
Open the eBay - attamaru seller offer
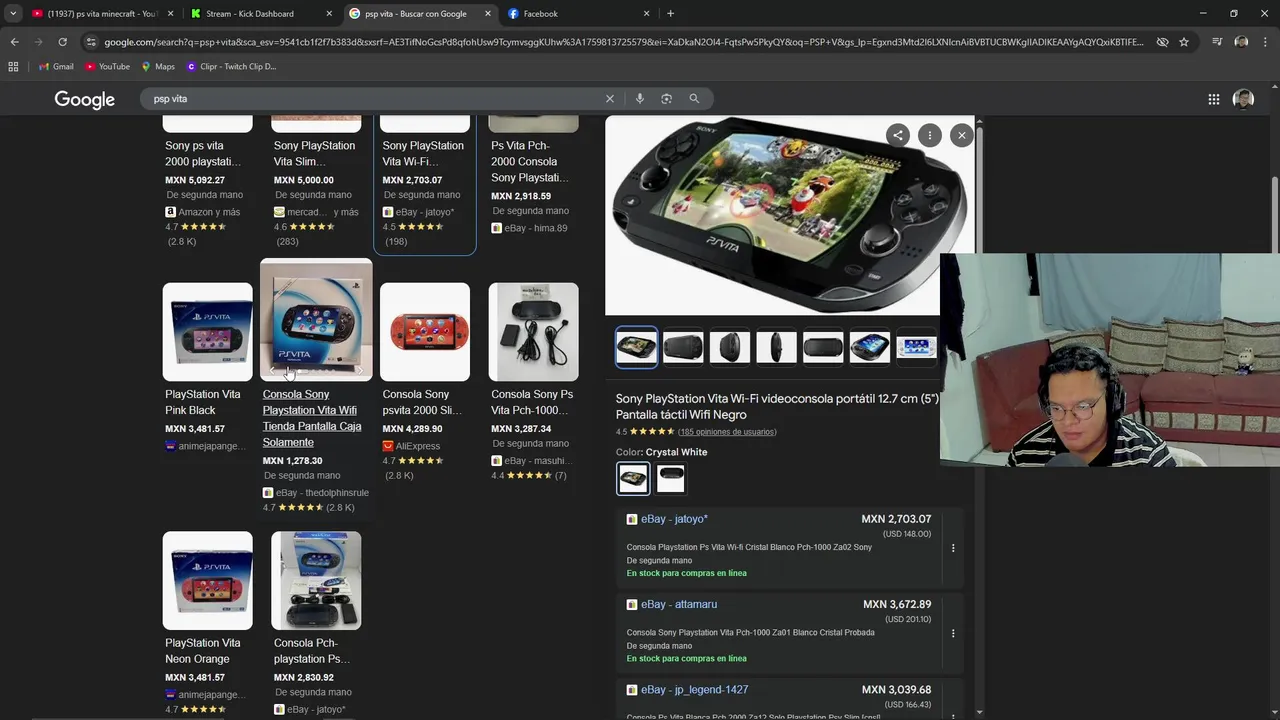[679, 604]
